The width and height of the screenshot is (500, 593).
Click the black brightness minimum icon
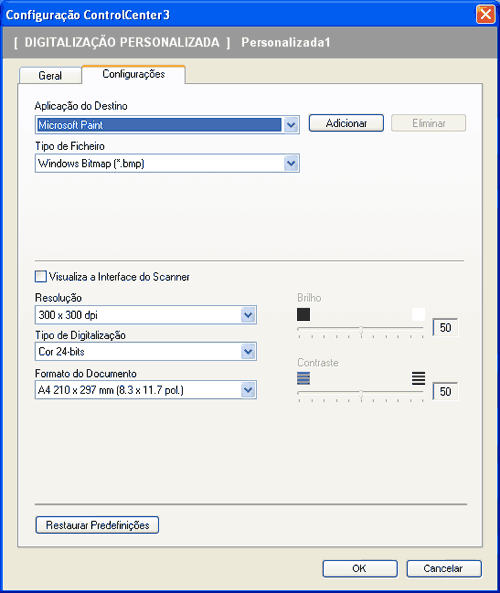pos(303,314)
